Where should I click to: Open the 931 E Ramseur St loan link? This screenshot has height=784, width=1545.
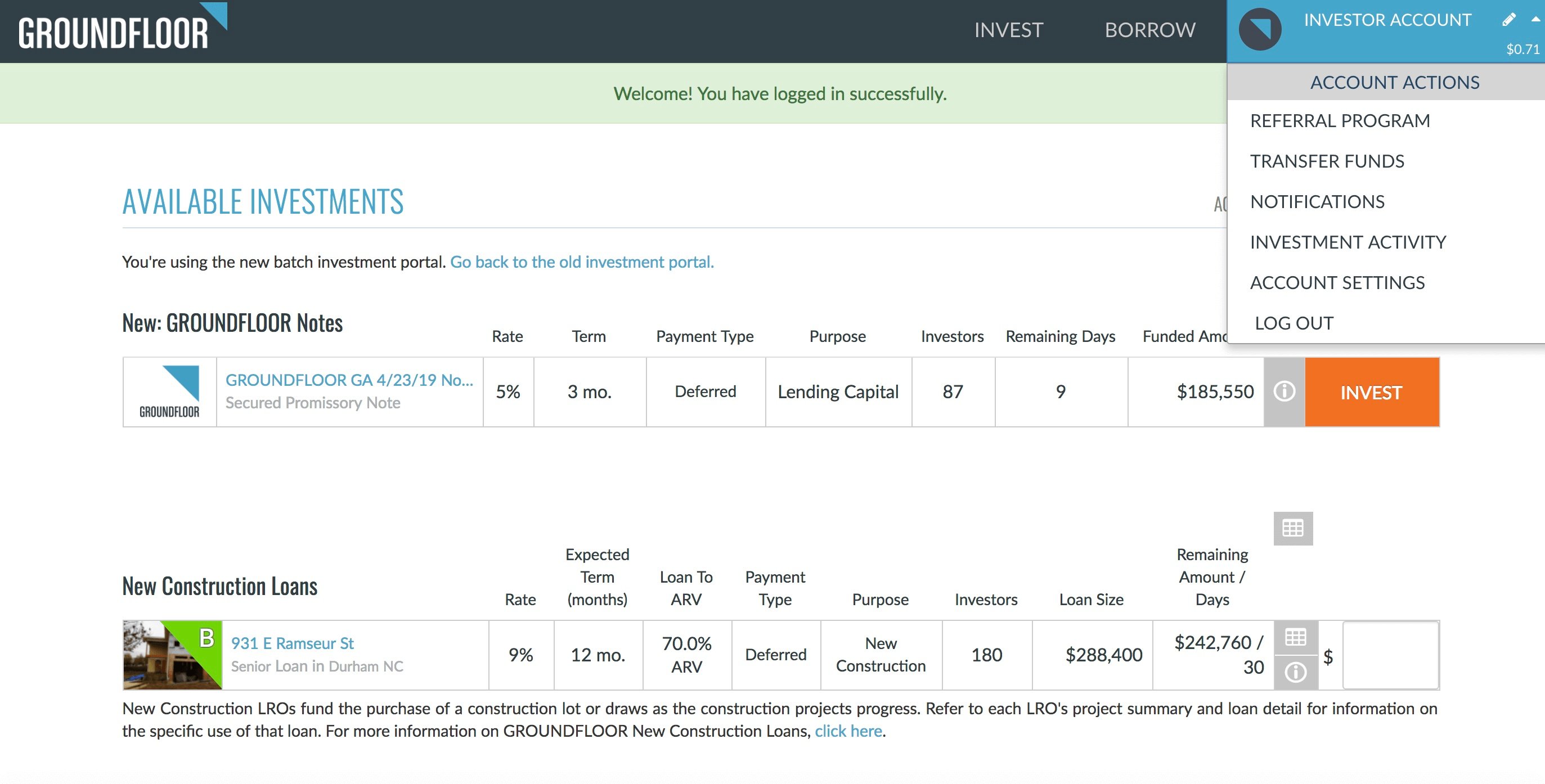coord(292,643)
